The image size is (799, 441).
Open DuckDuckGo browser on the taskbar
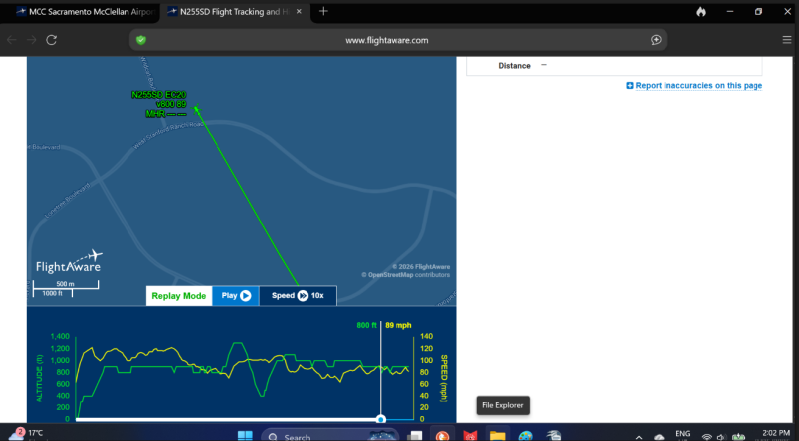442,436
